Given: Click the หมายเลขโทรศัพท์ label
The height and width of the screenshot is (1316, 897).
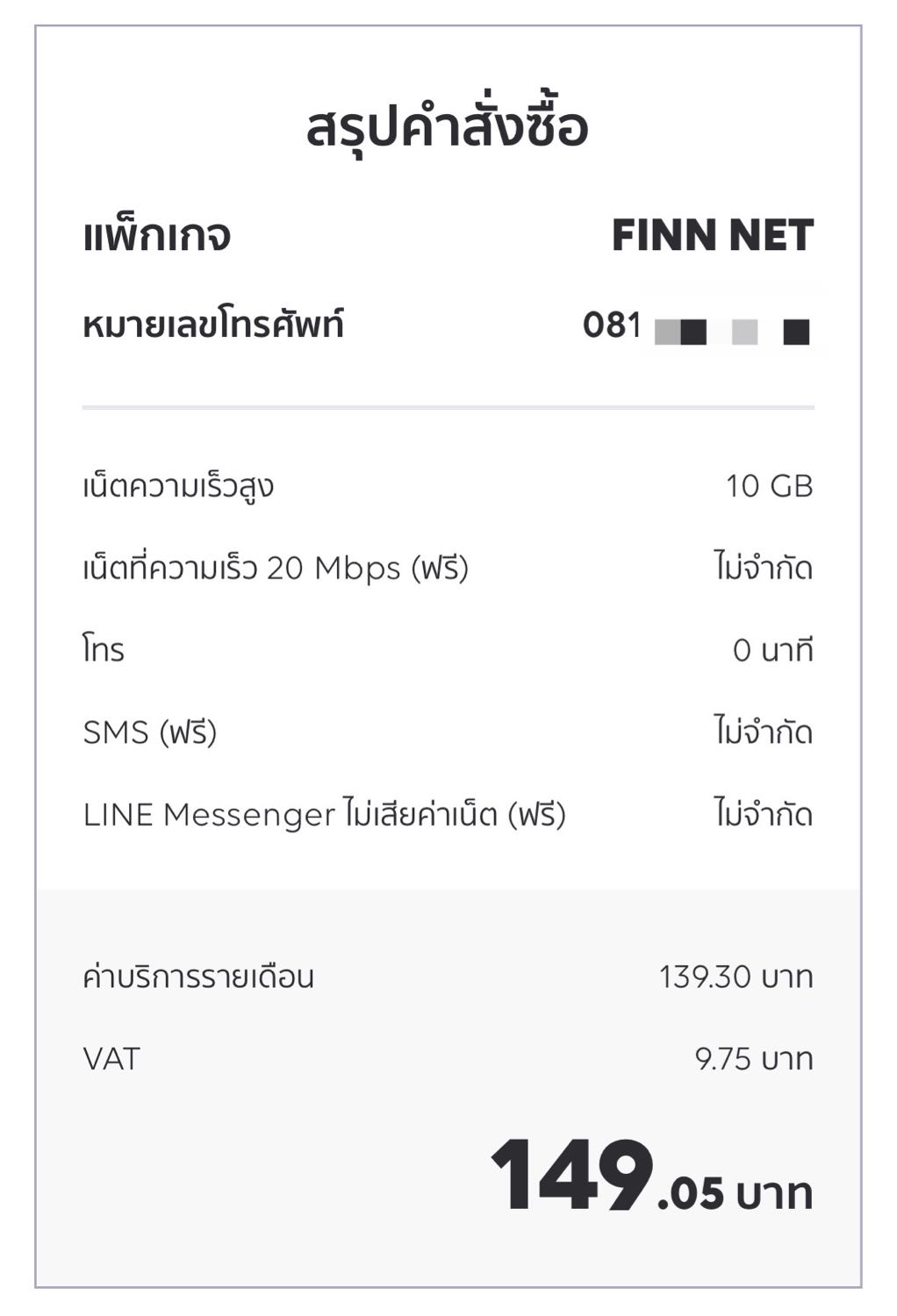Looking at the screenshot, I should 213,325.
